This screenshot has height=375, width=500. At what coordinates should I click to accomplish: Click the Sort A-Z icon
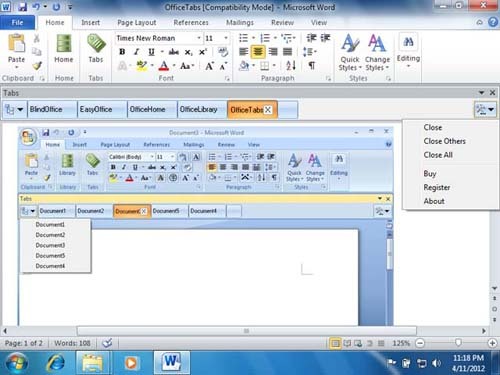pos(290,66)
